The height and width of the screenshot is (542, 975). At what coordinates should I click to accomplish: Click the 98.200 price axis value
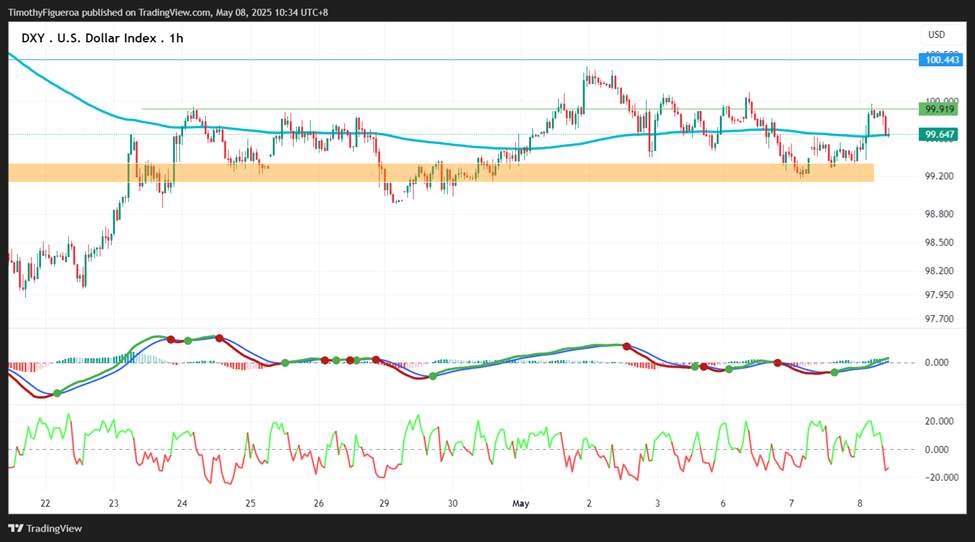pyautogui.click(x=939, y=271)
